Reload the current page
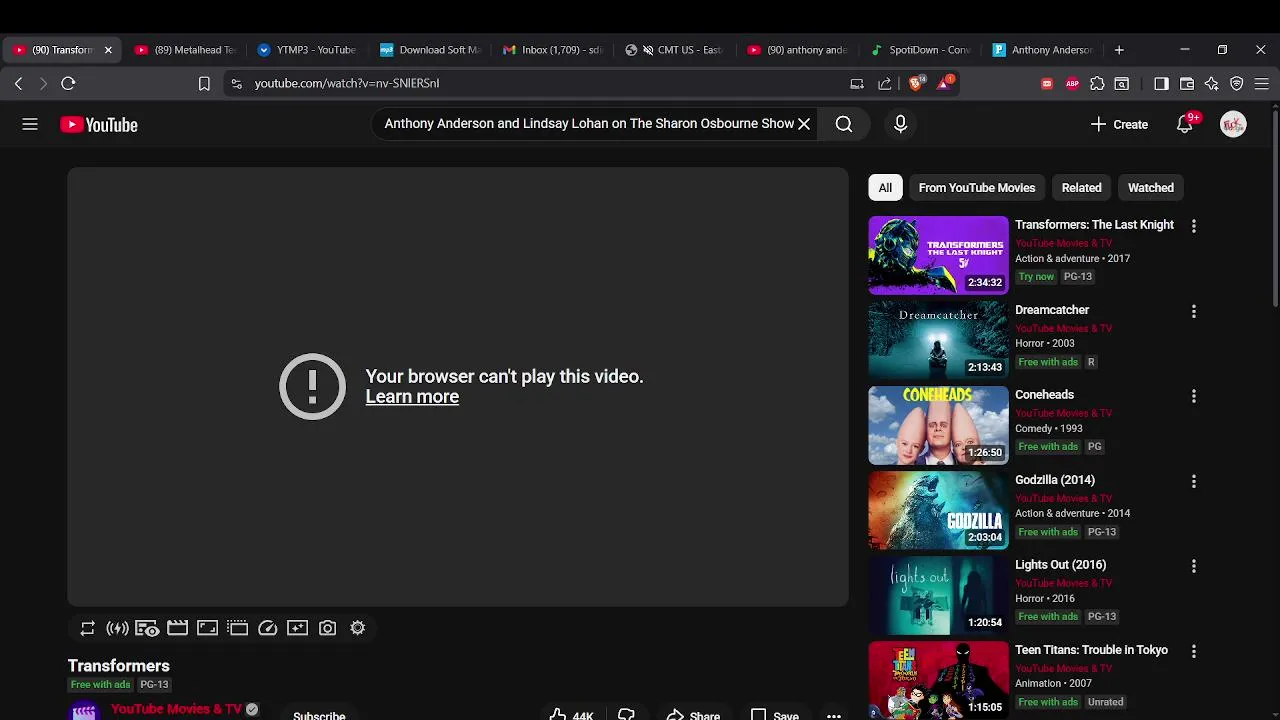1280x720 pixels. pyautogui.click(x=68, y=84)
